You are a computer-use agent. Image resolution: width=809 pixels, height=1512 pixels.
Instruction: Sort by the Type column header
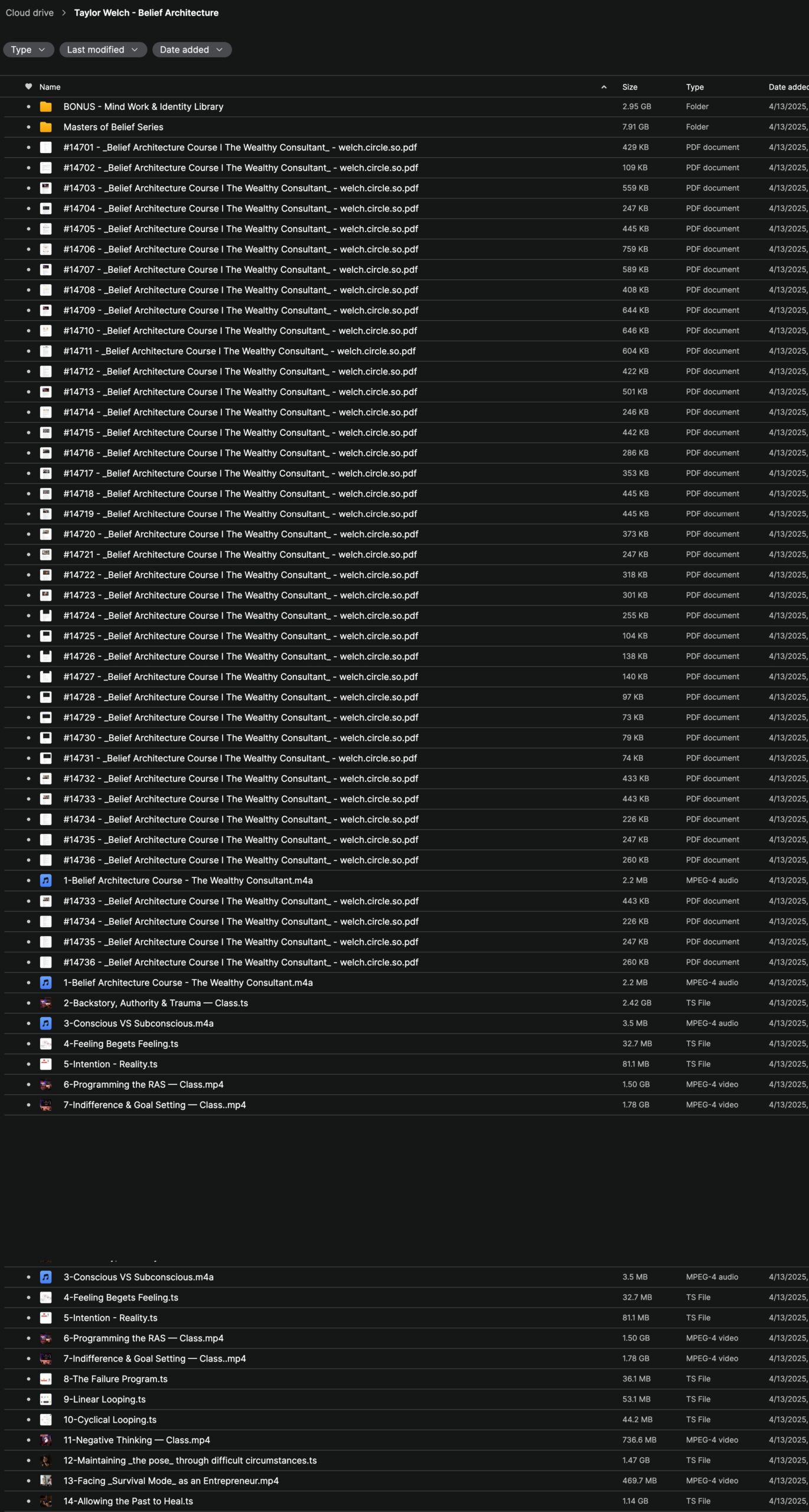point(694,87)
